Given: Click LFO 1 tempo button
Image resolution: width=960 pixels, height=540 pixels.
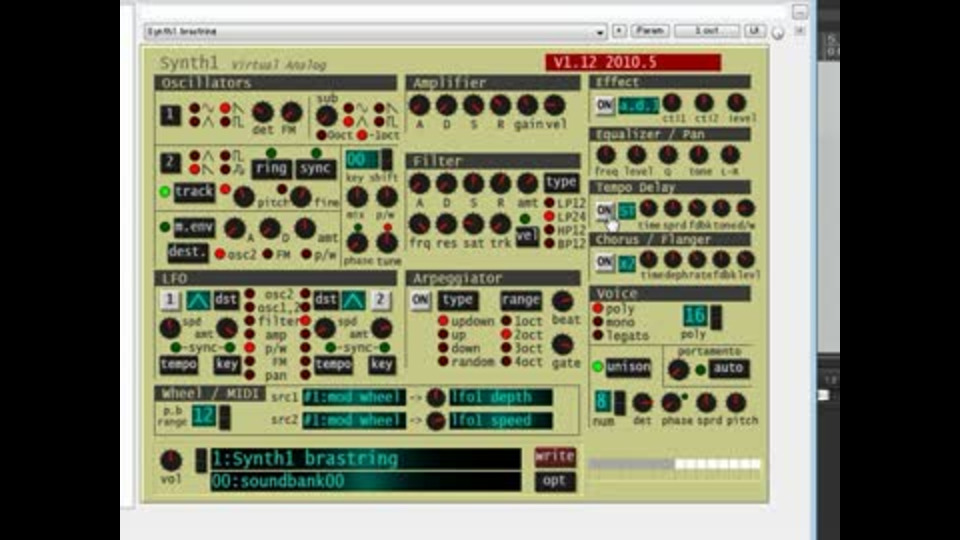Looking at the screenshot, I should tap(178, 364).
